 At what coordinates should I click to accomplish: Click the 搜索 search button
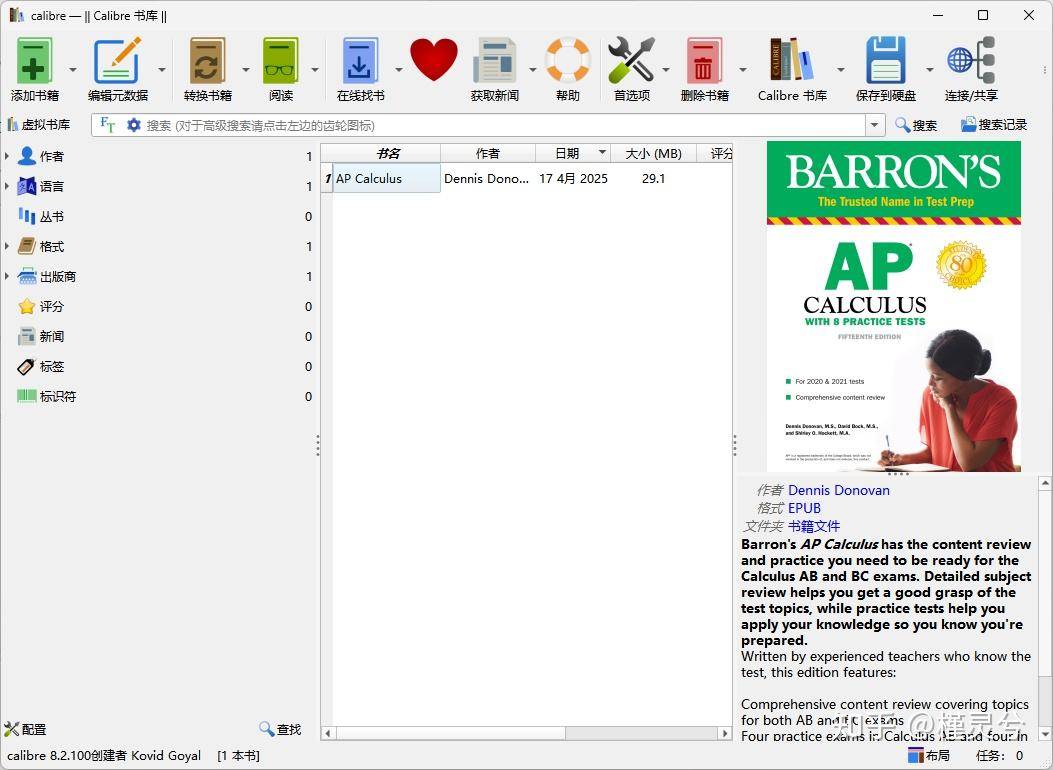coord(916,125)
